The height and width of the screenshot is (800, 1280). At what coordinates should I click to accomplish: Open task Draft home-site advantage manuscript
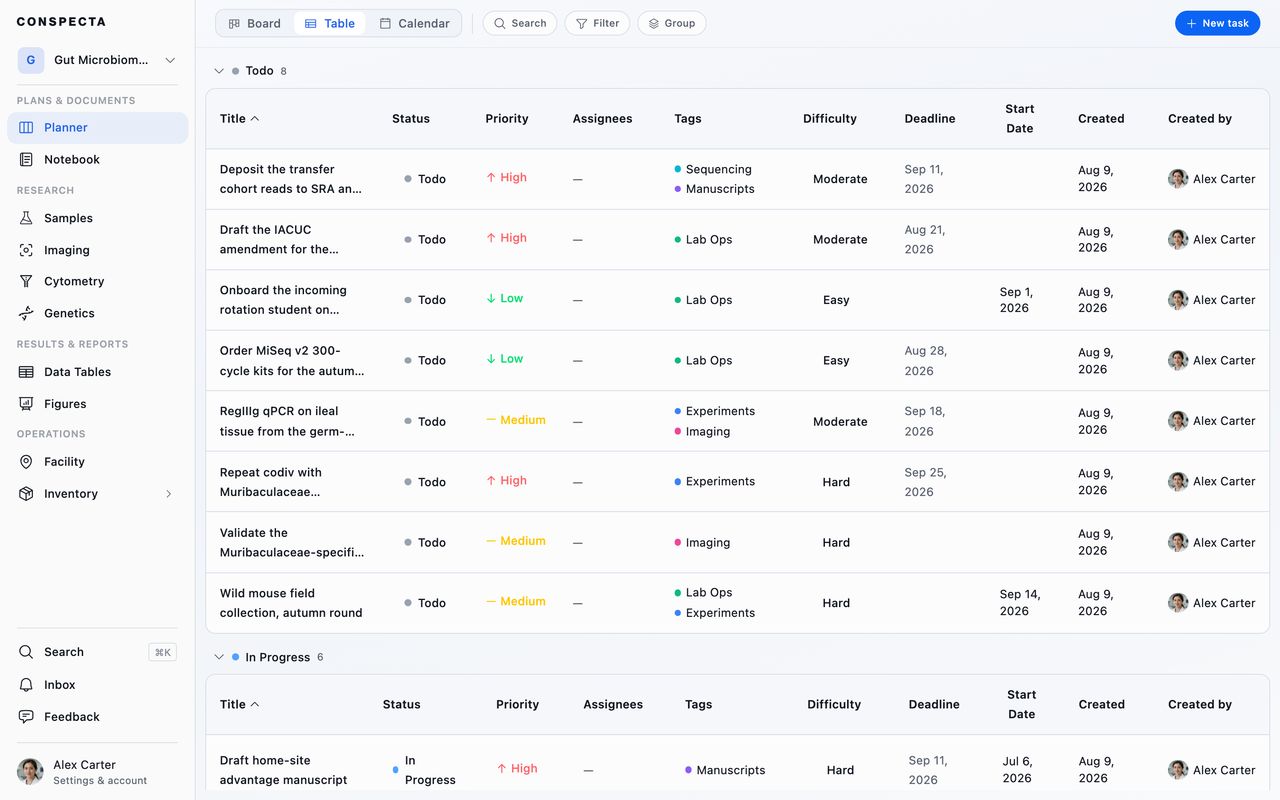284,770
